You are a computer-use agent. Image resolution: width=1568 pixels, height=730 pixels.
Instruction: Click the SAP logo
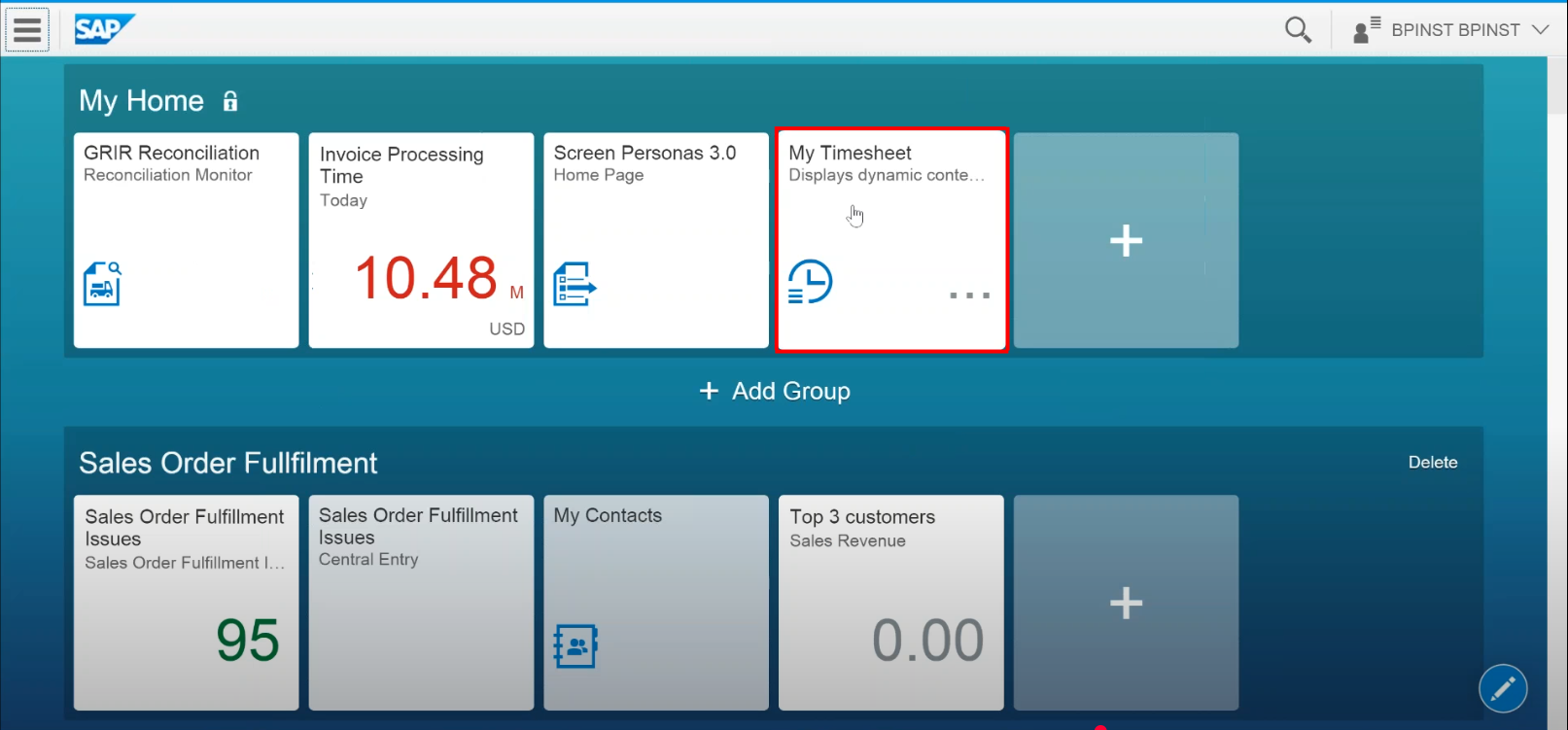(x=103, y=30)
